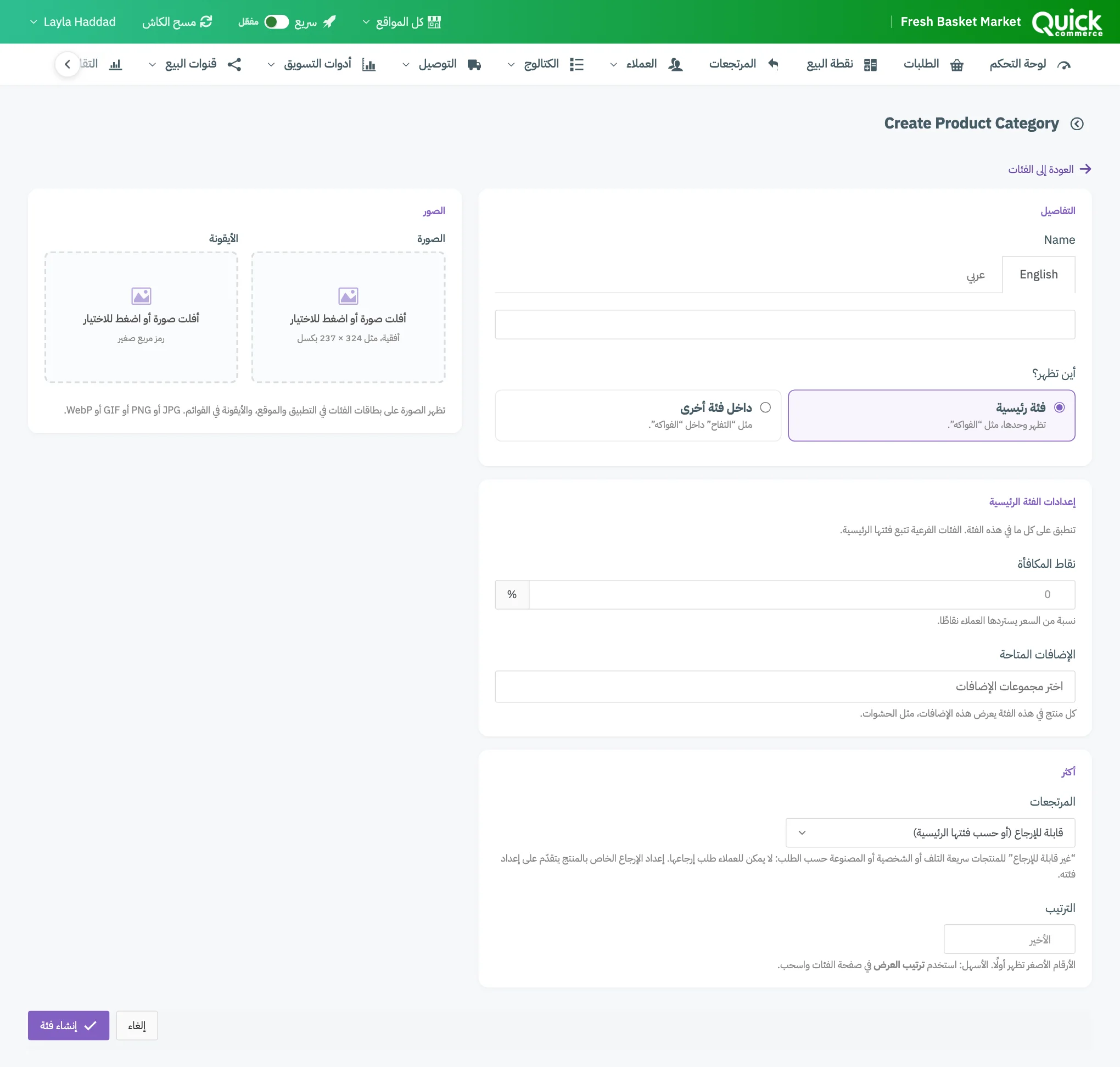The width and height of the screenshot is (1120, 1067).
Task: Click the Quick commerce logo
Action: (x=1067, y=23)
